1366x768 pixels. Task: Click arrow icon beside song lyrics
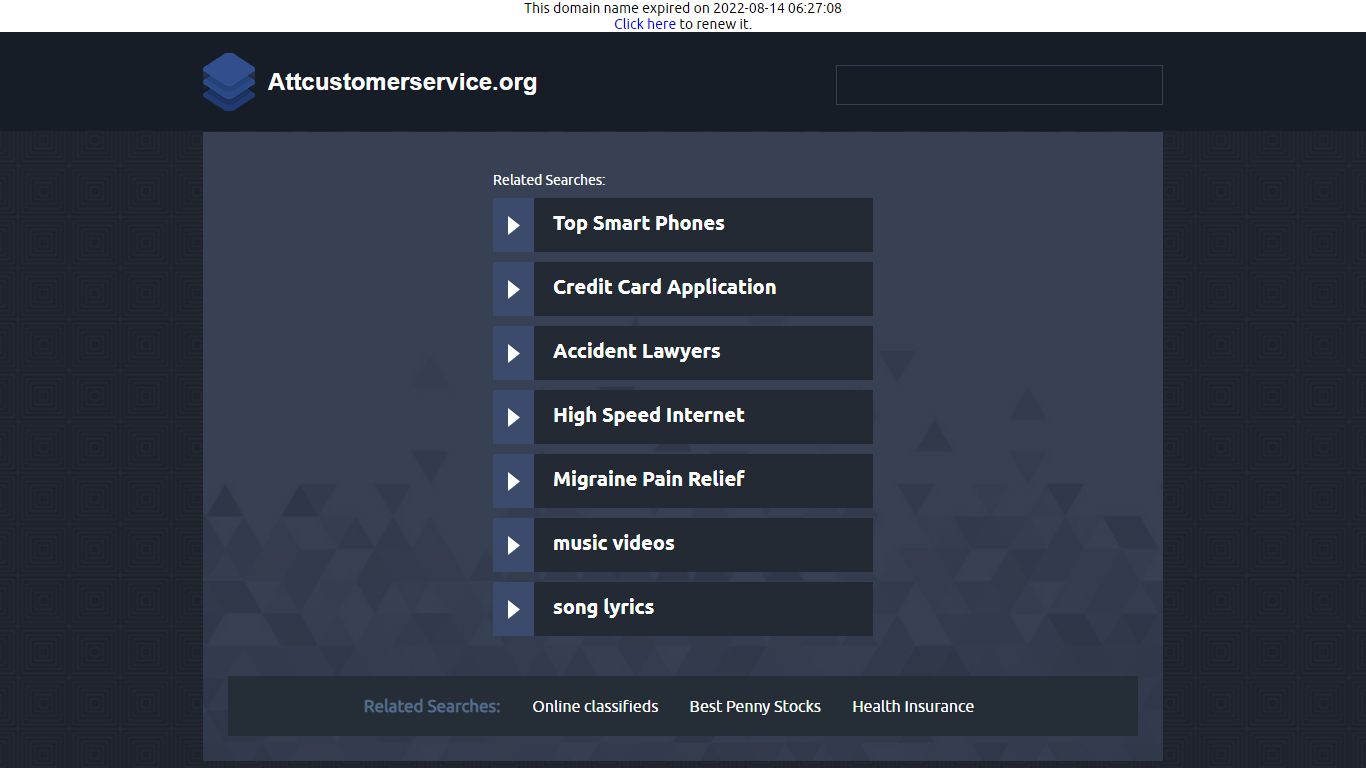click(513, 609)
